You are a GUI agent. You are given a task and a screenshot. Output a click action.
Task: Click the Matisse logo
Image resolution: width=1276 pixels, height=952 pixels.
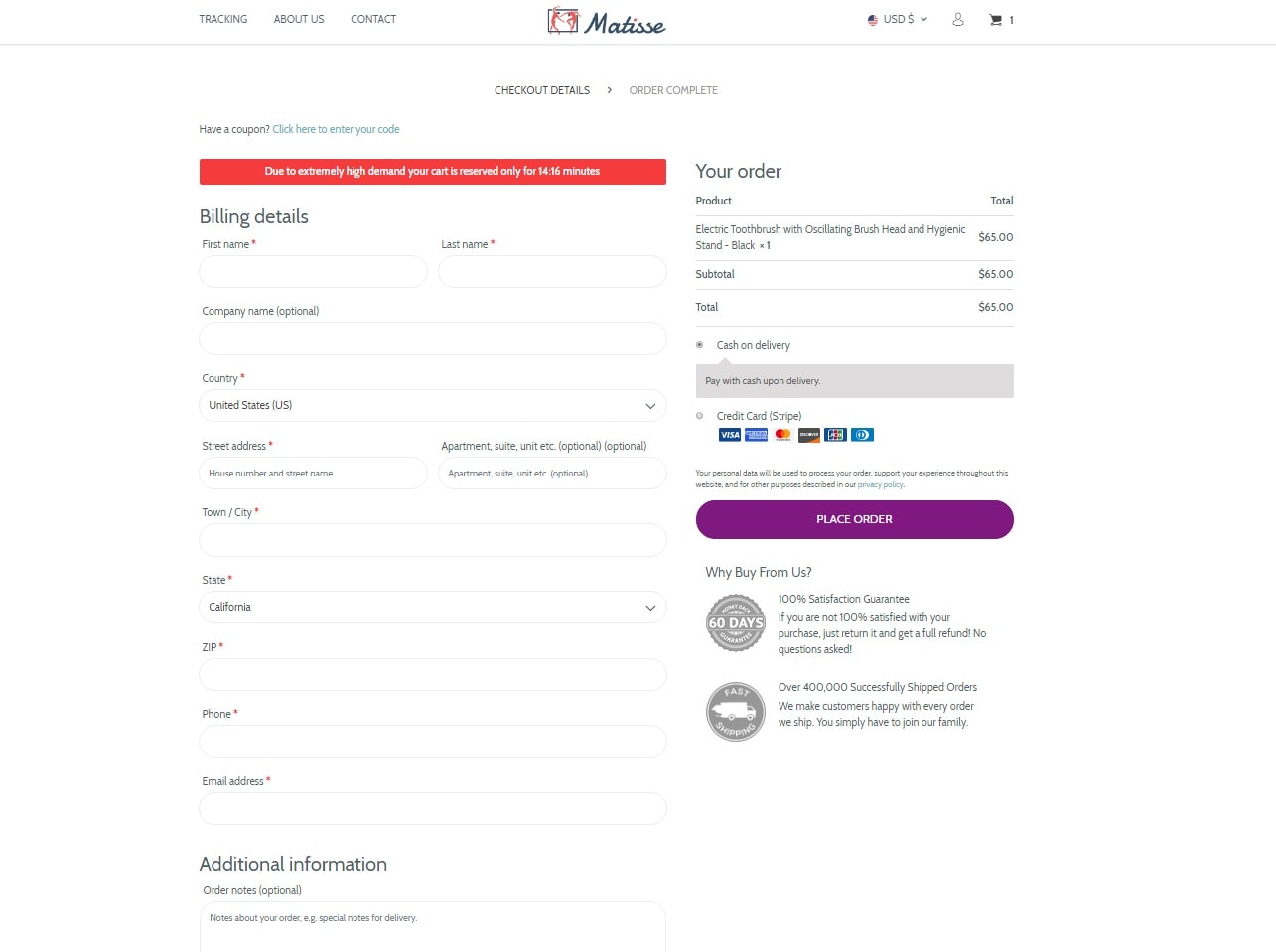coord(606,21)
